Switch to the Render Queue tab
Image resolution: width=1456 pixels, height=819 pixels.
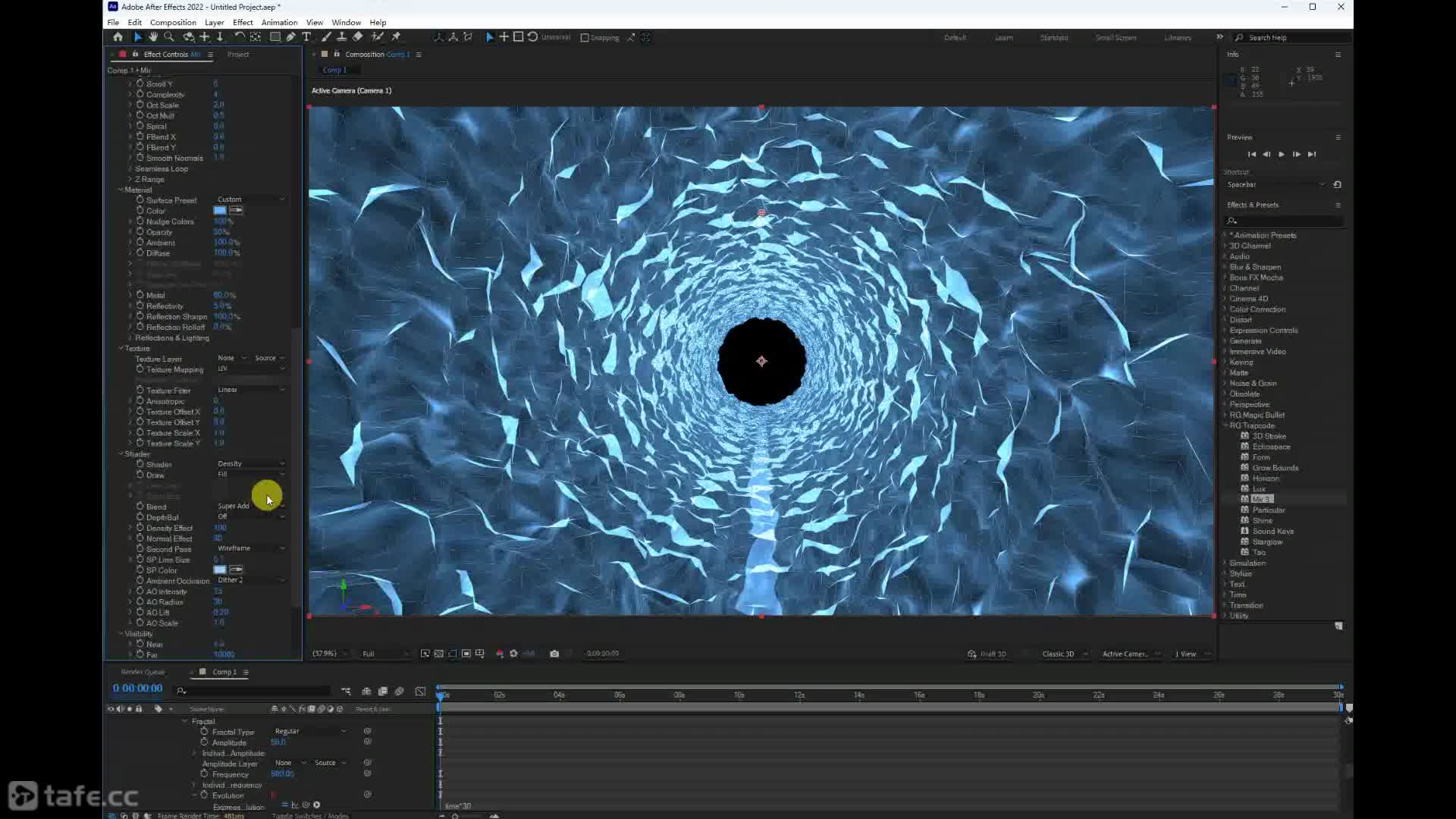click(143, 672)
